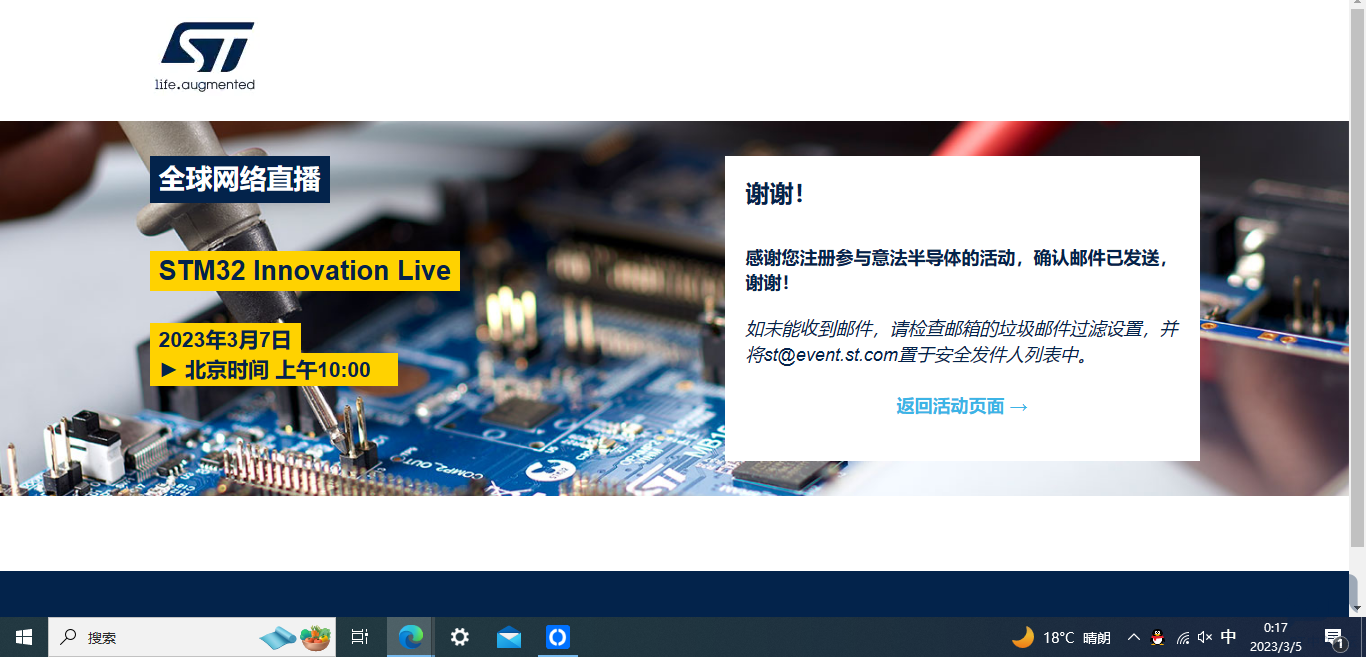Open the Wi-Fi network tray icon
Image resolution: width=1366 pixels, height=657 pixels.
point(1182,637)
